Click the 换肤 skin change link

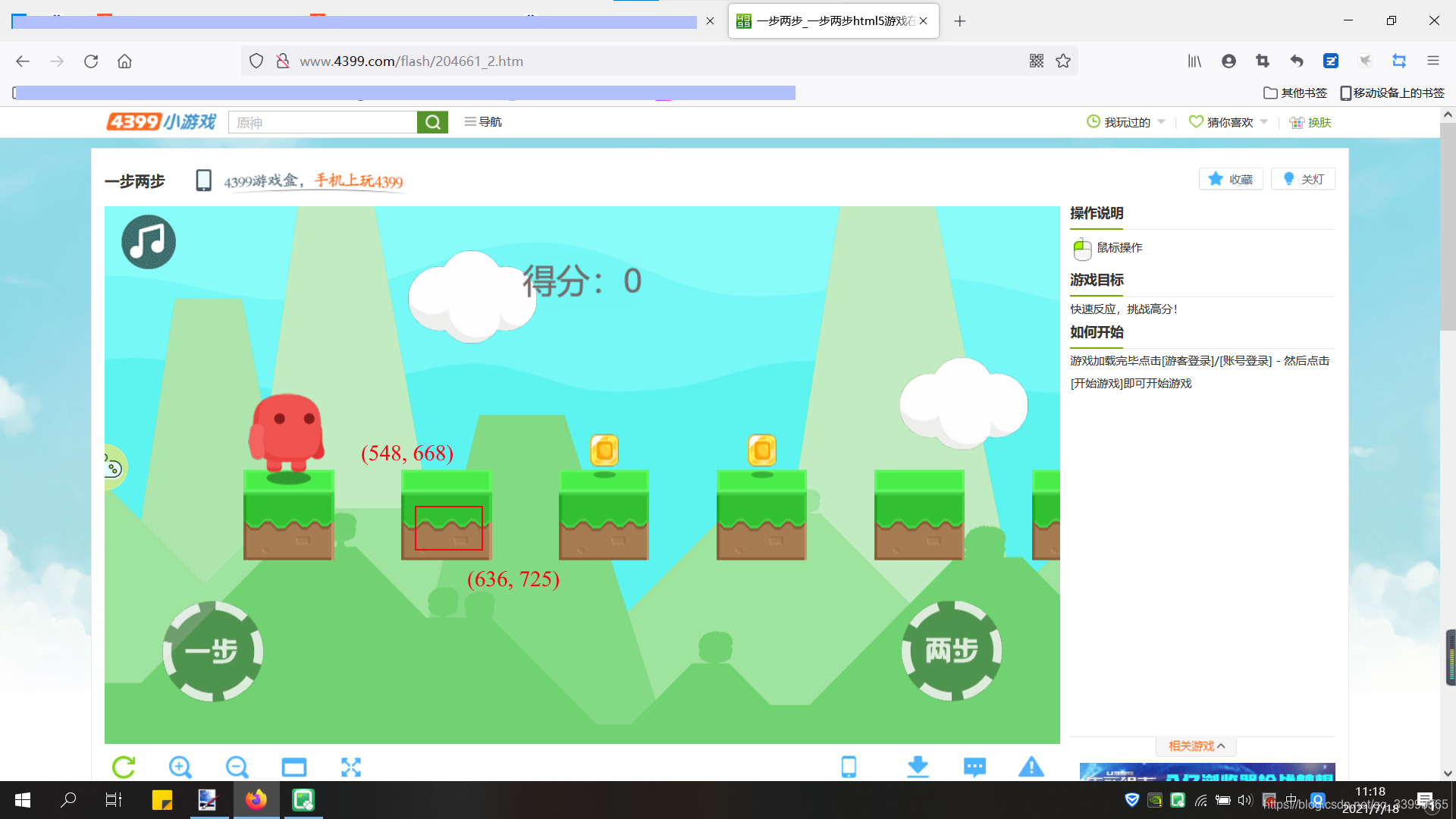click(1310, 122)
